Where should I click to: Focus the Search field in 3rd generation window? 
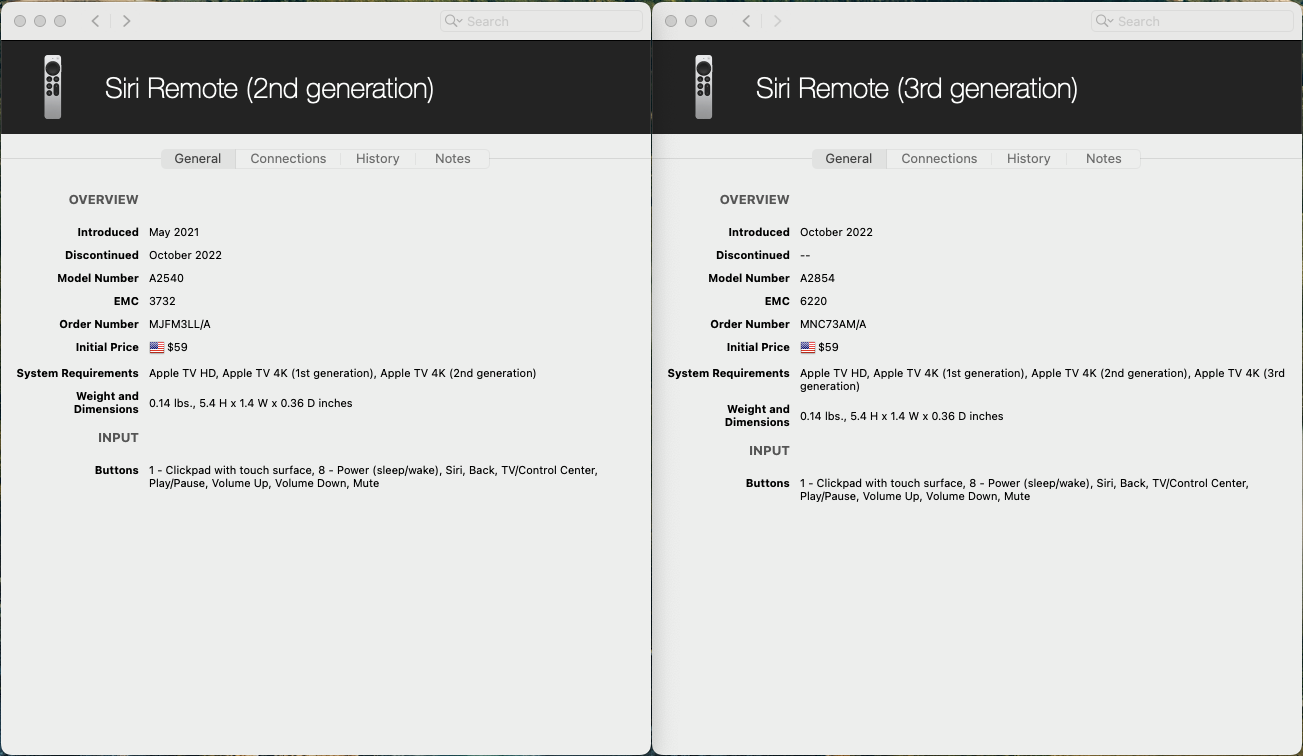click(x=1192, y=21)
